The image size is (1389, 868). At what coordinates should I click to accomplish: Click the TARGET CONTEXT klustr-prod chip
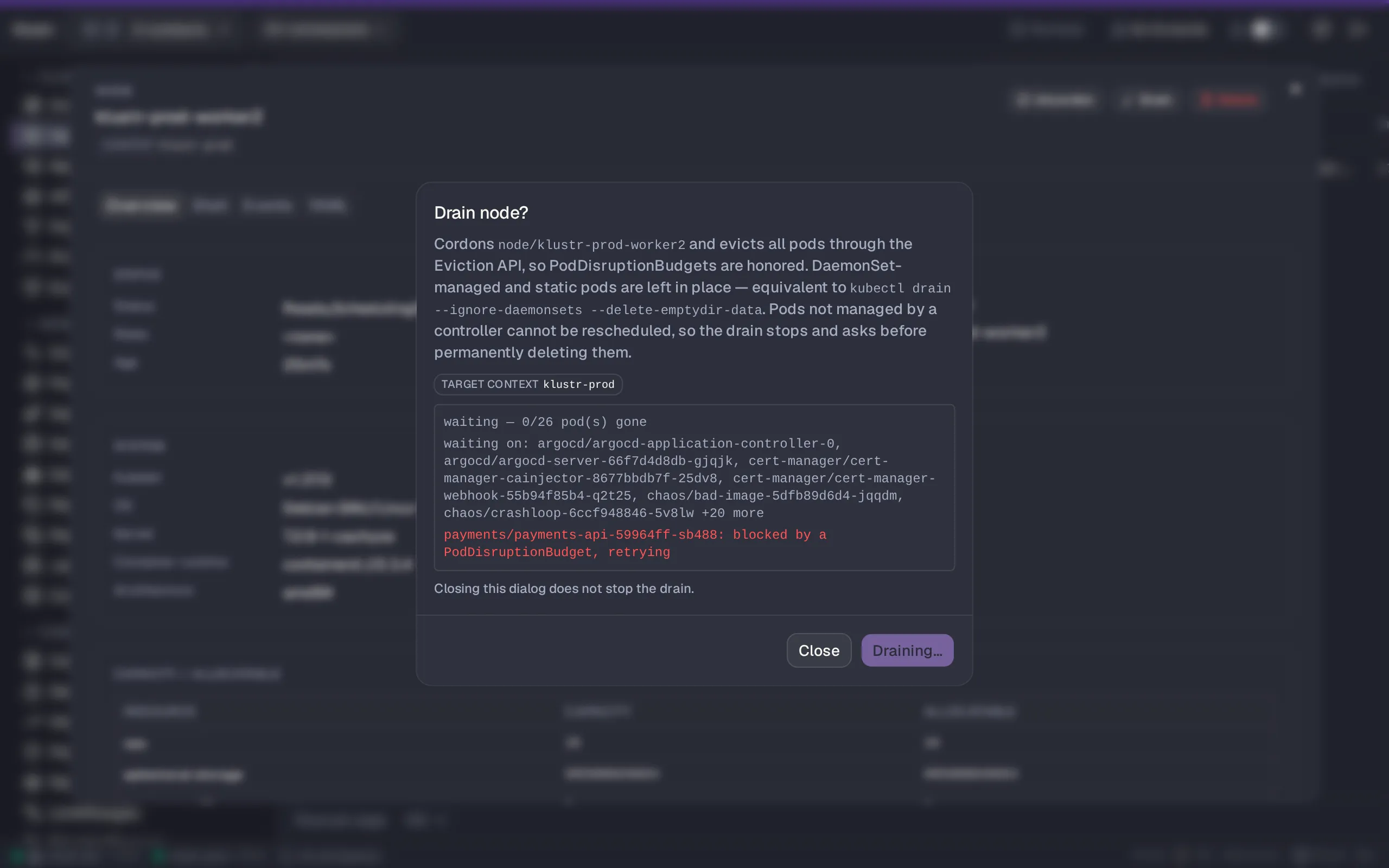coord(528,384)
